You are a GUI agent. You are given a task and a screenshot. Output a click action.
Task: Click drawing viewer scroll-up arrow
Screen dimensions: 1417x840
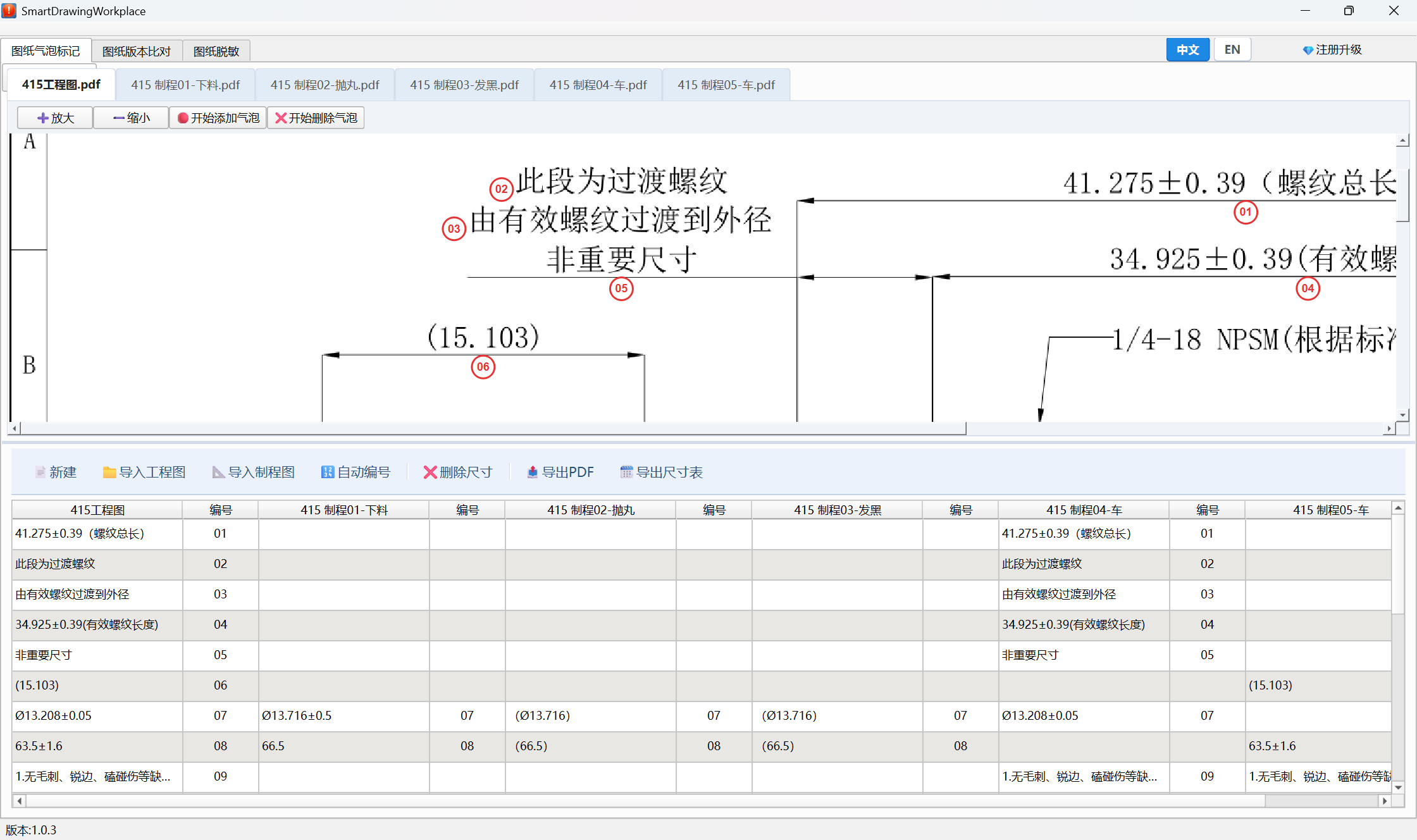[x=1403, y=141]
